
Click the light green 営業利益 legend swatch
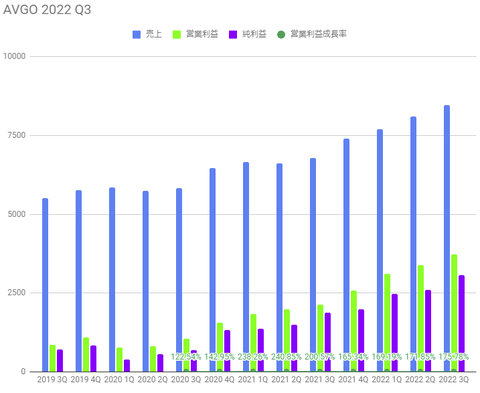coord(177,34)
